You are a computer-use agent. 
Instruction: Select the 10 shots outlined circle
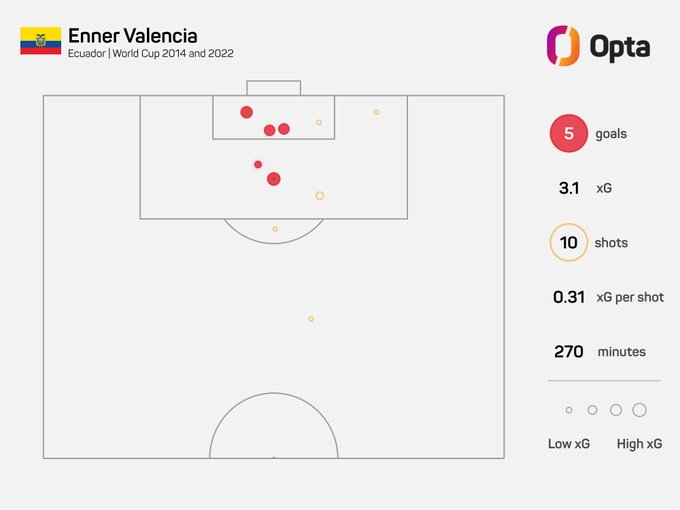(x=569, y=242)
